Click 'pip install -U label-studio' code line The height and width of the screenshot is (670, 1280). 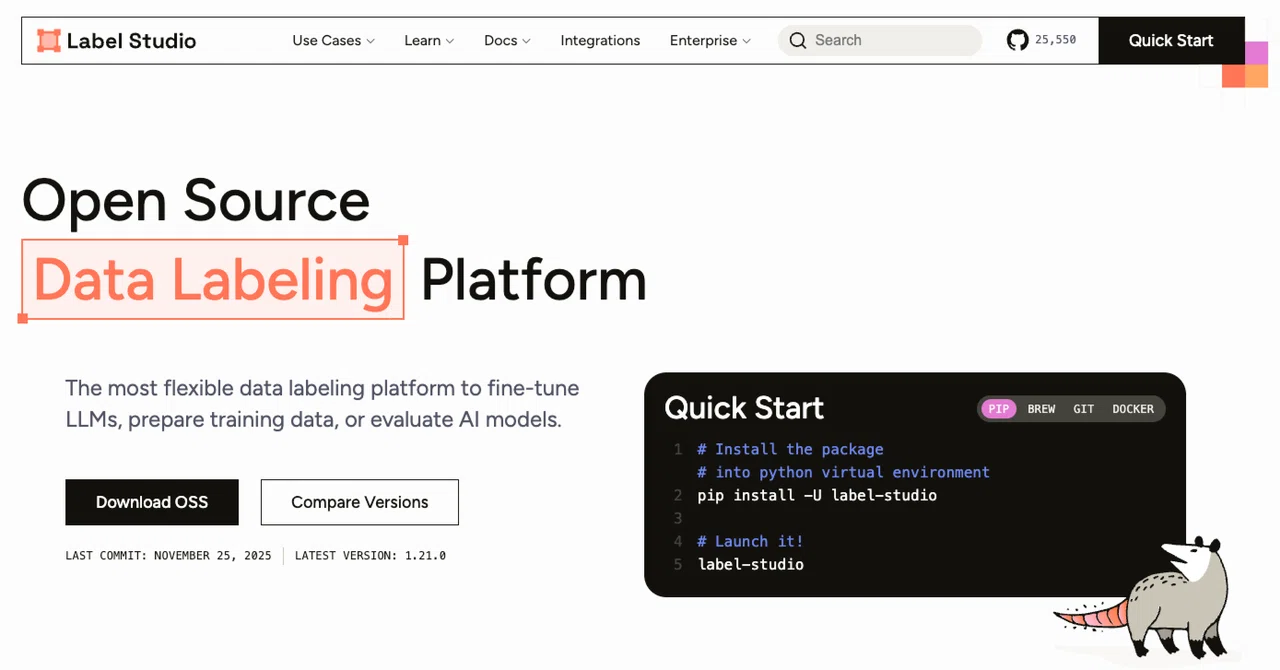point(817,495)
